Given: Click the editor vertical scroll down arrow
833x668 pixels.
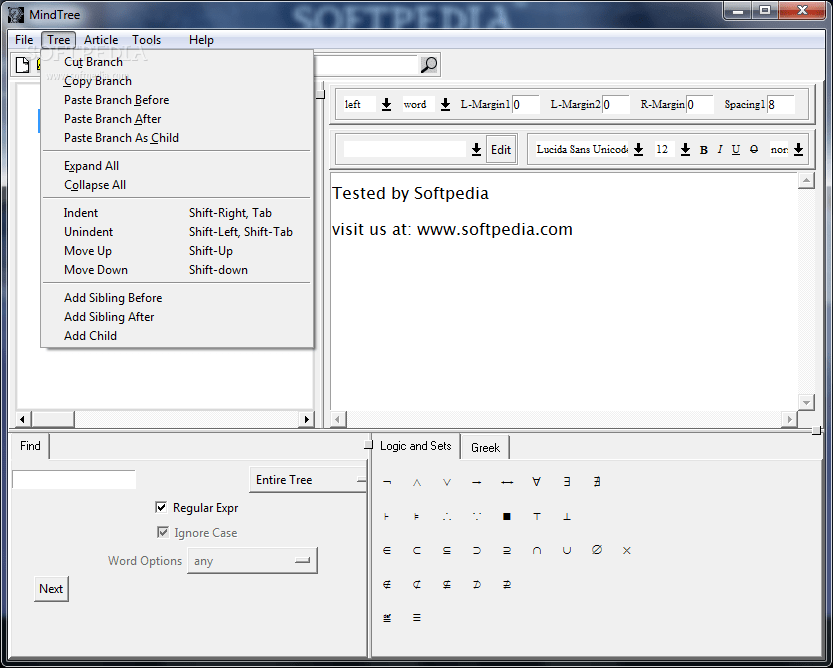Looking at the screenshot, I should click(806, 402).
